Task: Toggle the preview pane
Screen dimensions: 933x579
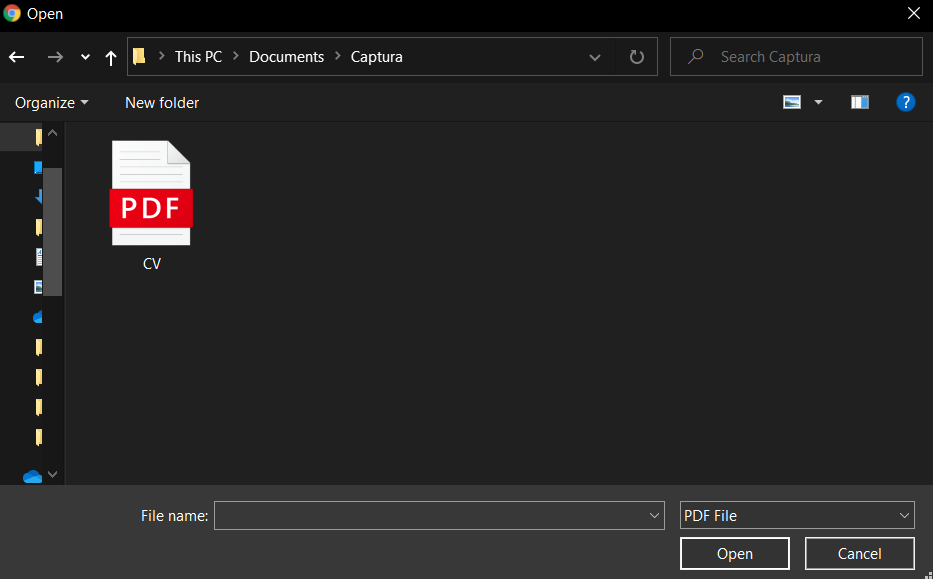Action: [x=860, y=102]
